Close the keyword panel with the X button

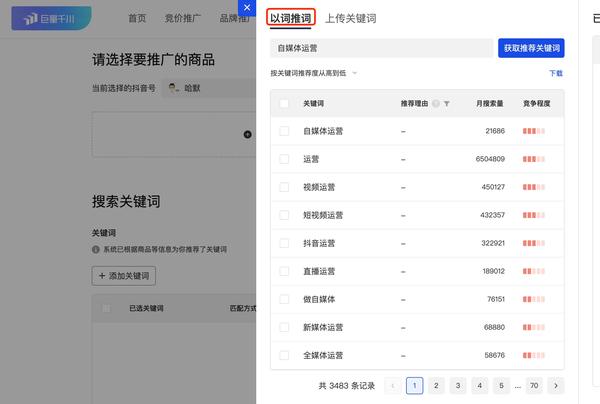coord(247,8)
